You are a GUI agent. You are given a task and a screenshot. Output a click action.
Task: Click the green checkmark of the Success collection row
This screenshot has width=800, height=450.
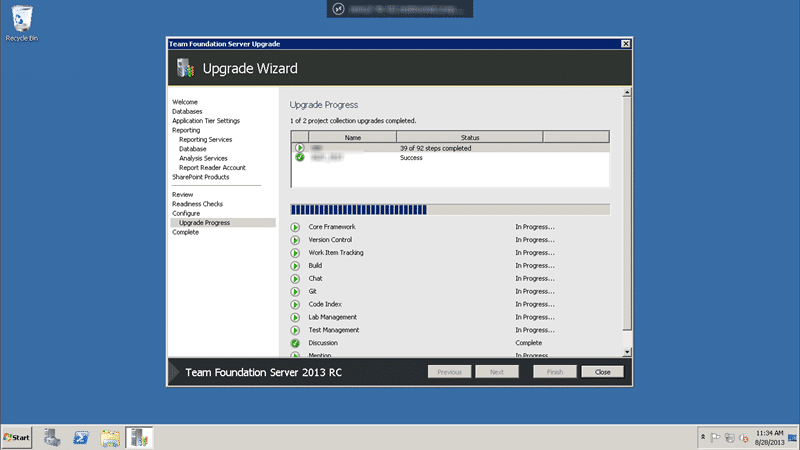[x=299, y=157]
